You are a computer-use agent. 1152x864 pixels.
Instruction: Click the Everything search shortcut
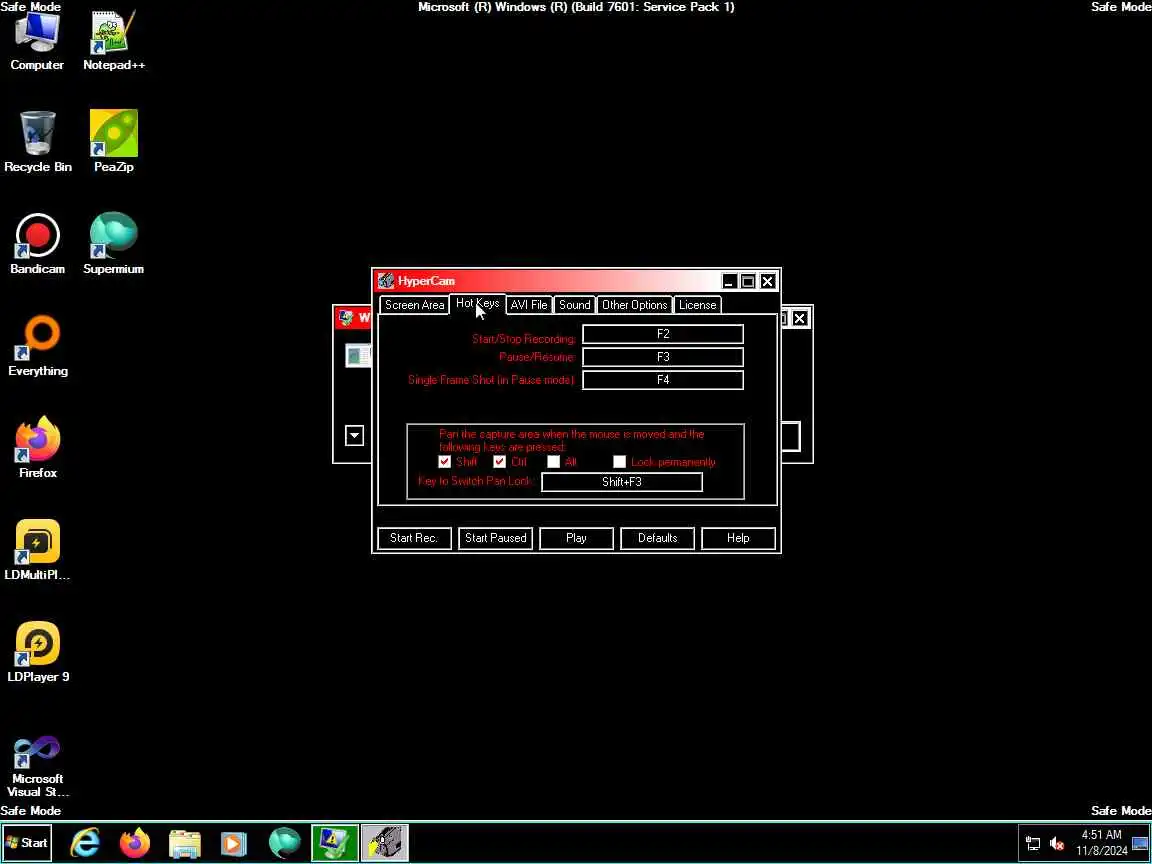[37, 346]
